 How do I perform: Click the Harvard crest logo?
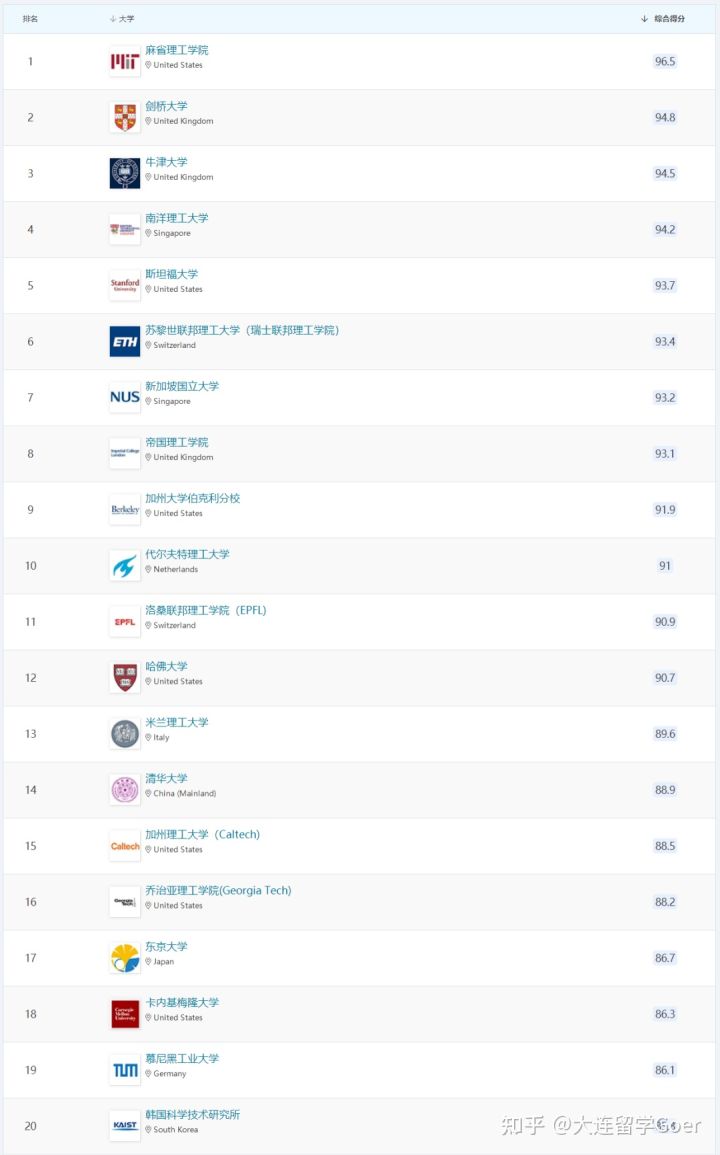coord(125,678)
